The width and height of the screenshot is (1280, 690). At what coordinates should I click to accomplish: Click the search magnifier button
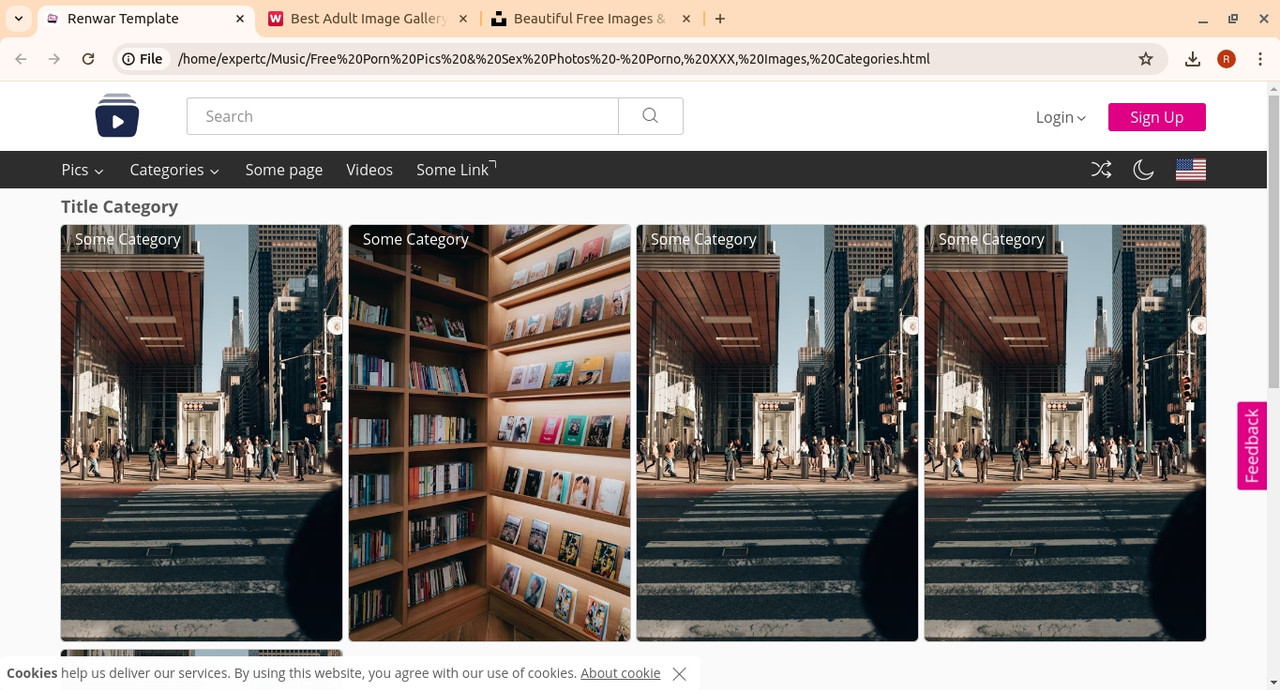650,116
